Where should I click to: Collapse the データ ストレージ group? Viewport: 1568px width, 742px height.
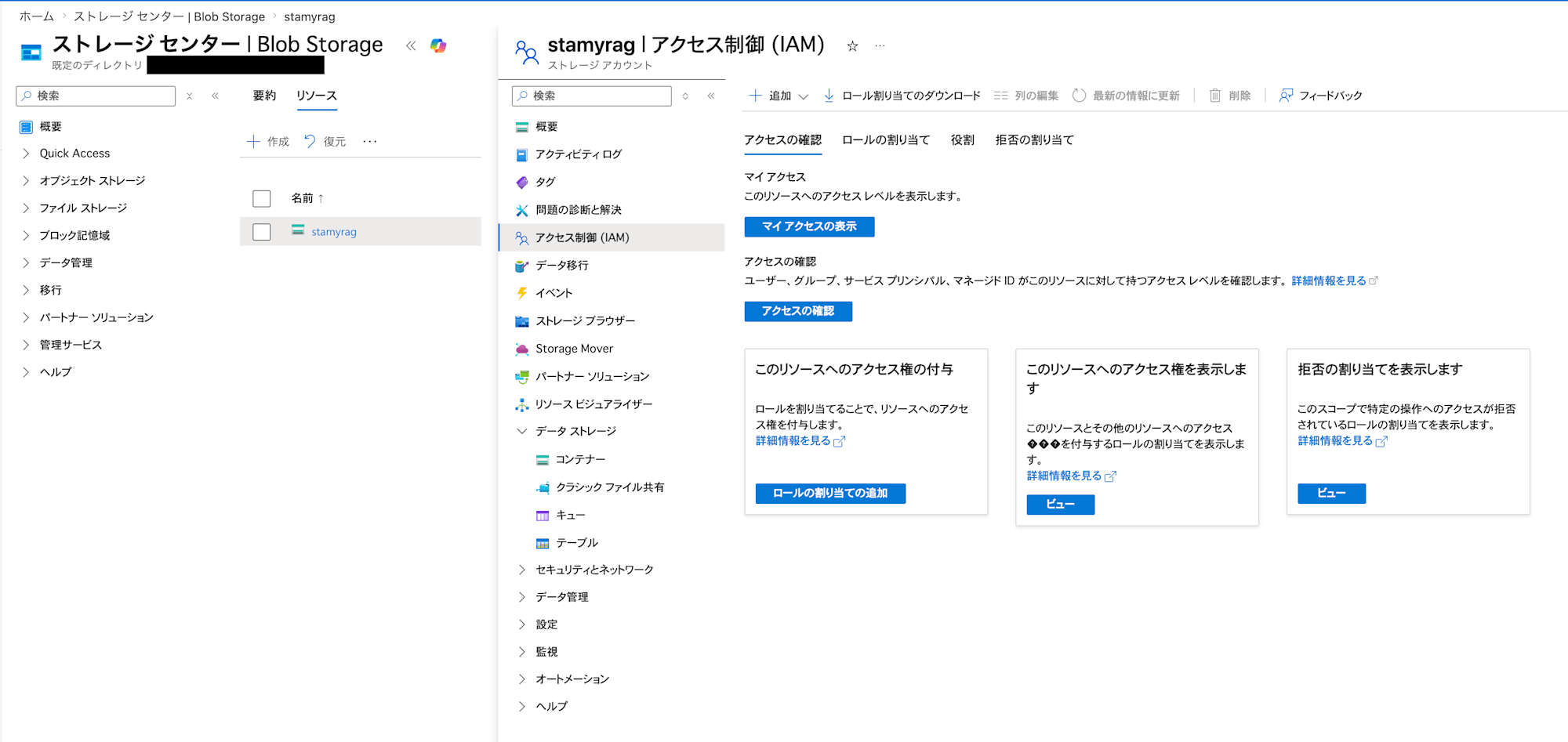tap(521, 432)
